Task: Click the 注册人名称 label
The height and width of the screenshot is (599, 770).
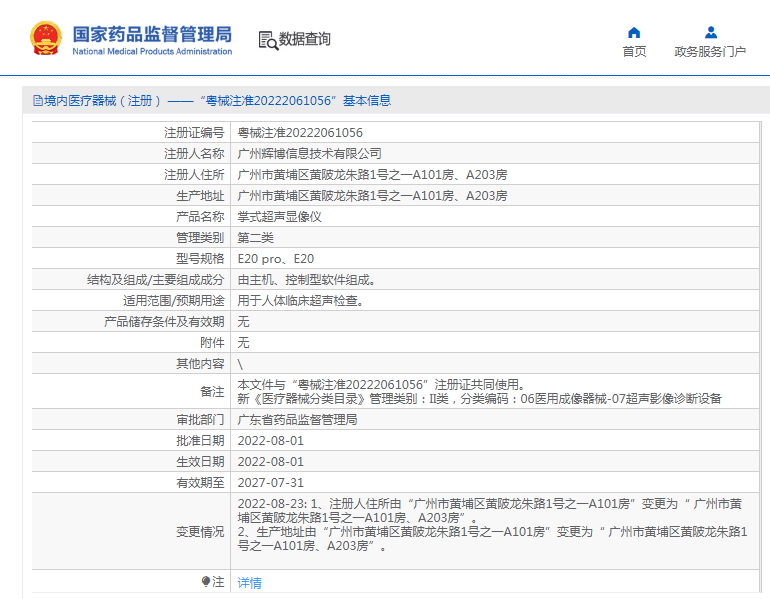Action: point(194,154)
